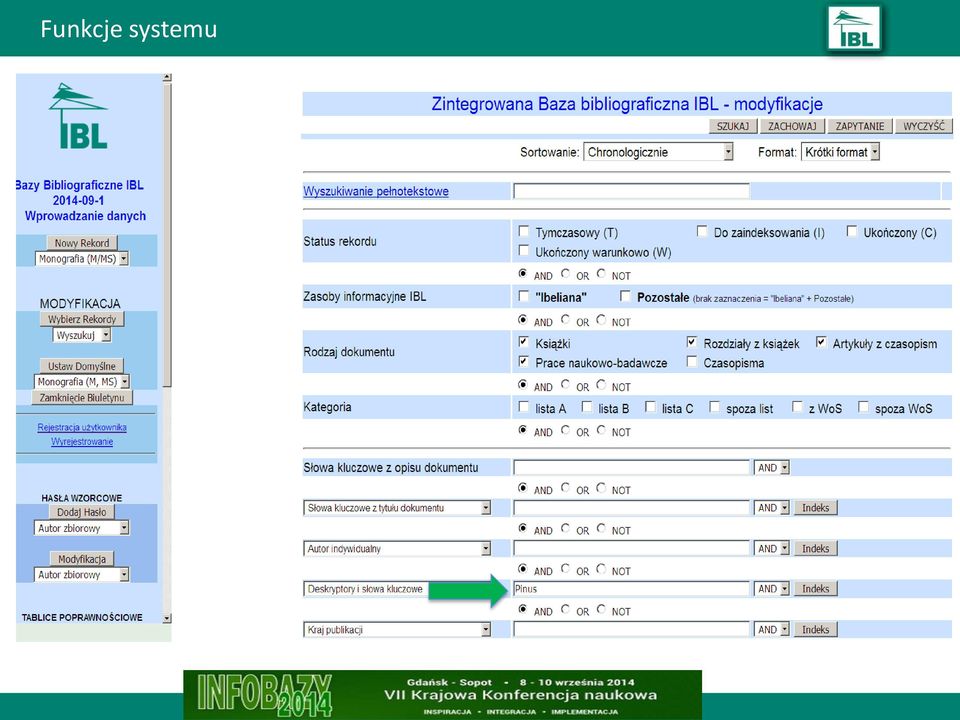Click Indeks button for Kraj publikacji
This screenshot has width=960, height=720.
(x=816, y=629)
